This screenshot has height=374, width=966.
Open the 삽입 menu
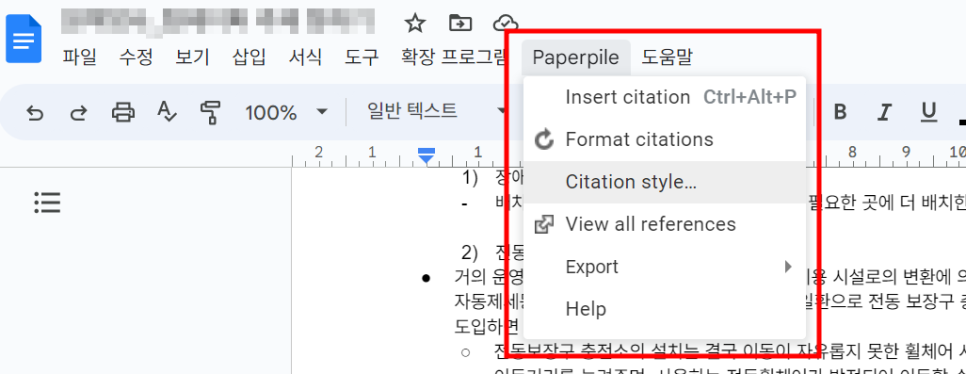pyautogui.click(x=249, y=57)
